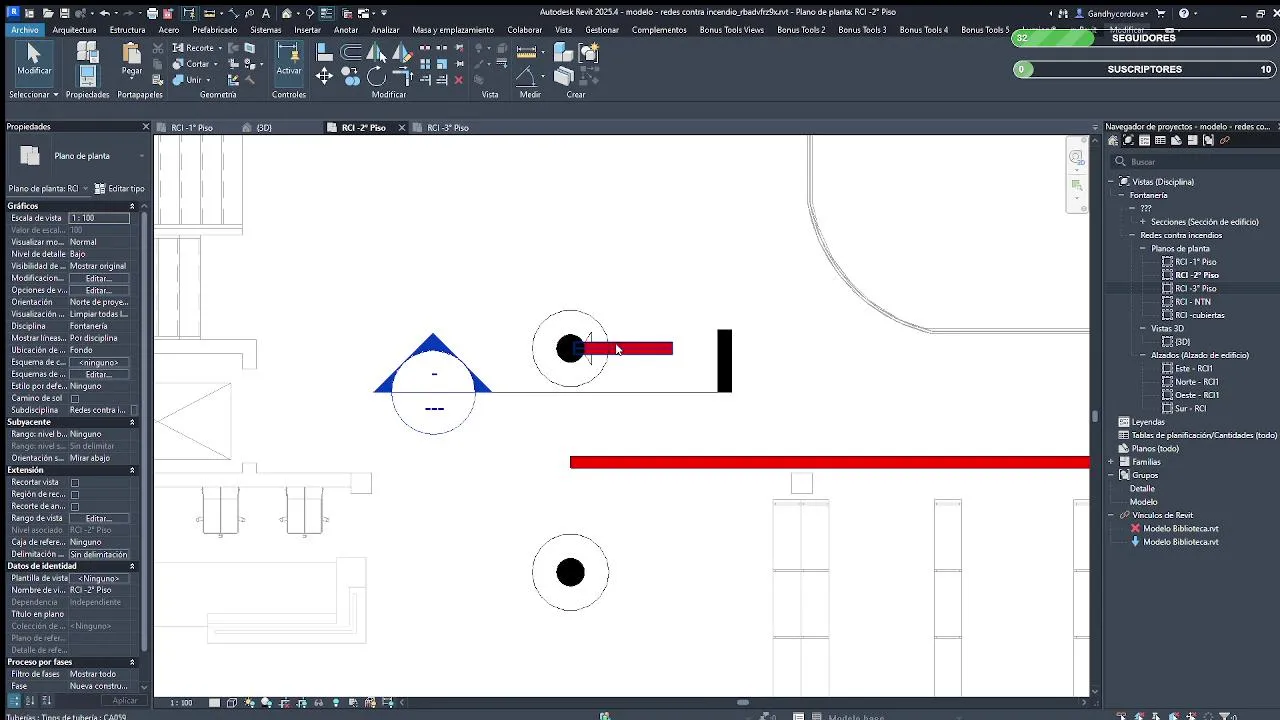Click the Undo arrow icon

(105, 13)
